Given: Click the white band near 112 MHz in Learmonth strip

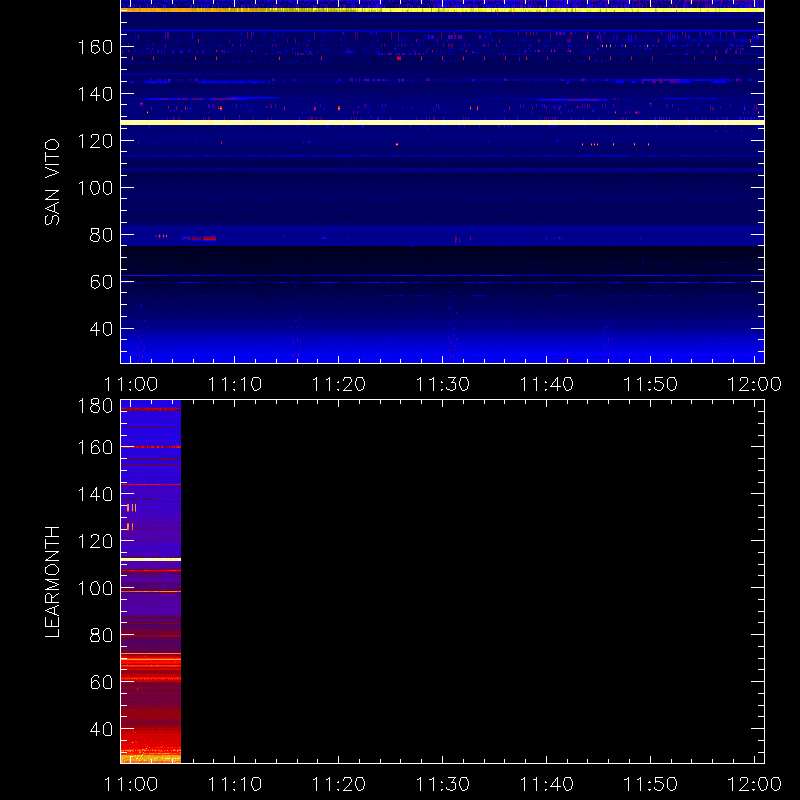Looking at the screenshot, I should [x=151, y=560].
